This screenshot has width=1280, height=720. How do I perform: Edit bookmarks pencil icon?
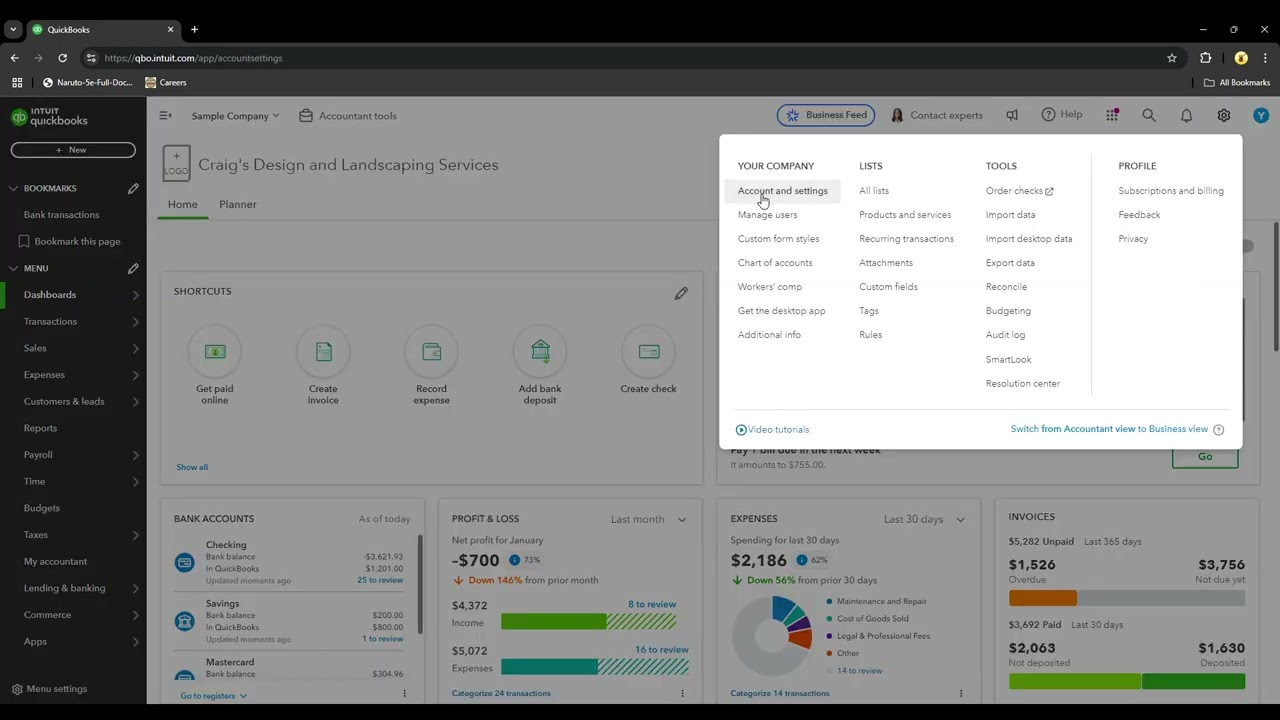coord(133,188)
